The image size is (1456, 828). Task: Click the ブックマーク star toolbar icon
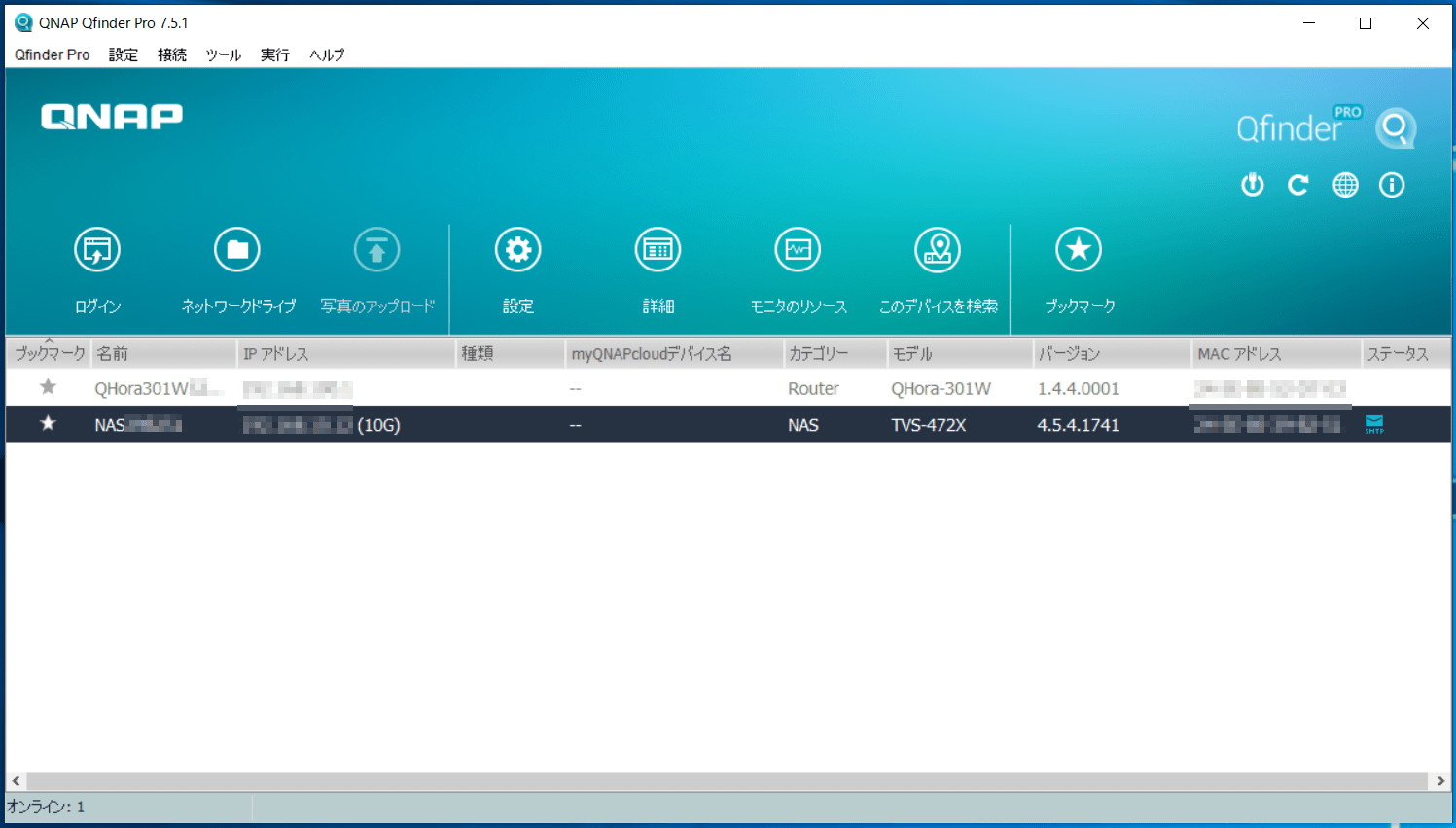1079,250
